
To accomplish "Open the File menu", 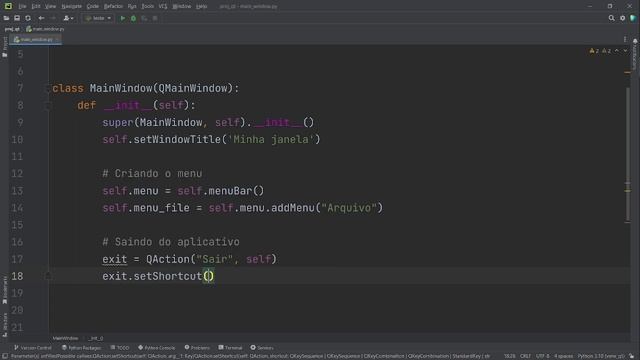I will pyautogui.click(x=22, y=7).
